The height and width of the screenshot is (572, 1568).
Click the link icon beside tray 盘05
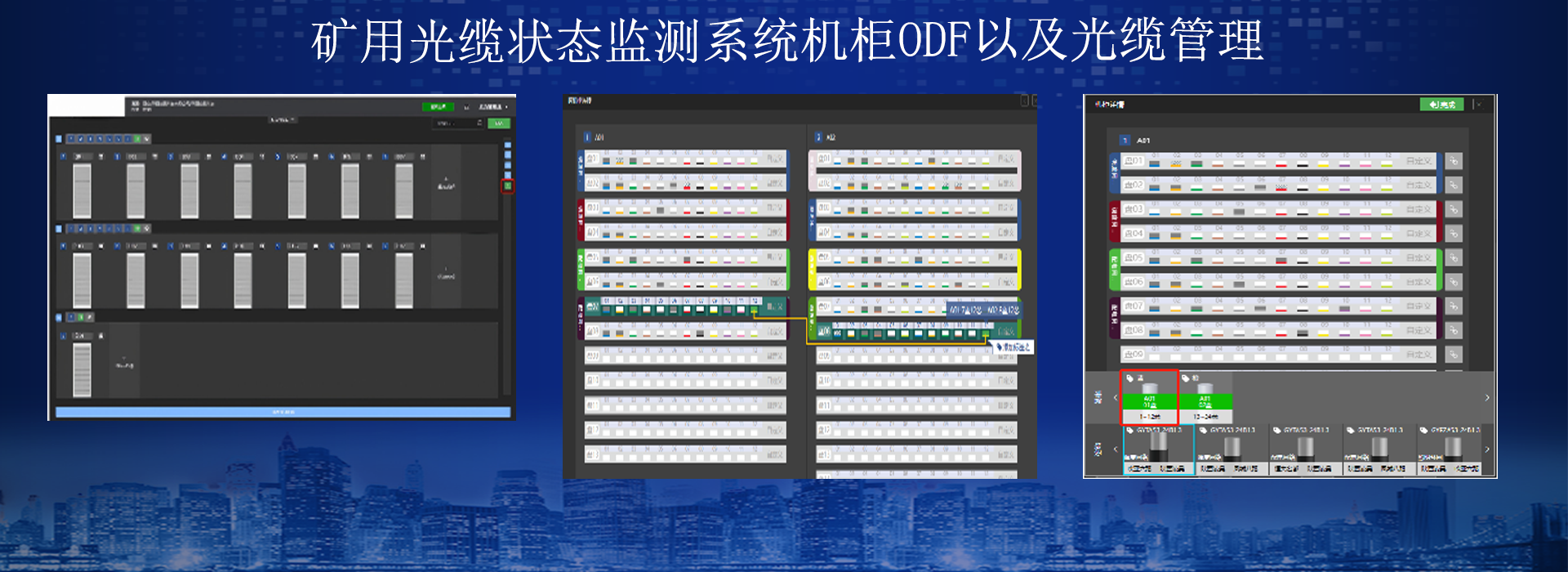pyautogui.click(x=1453, y=258)
